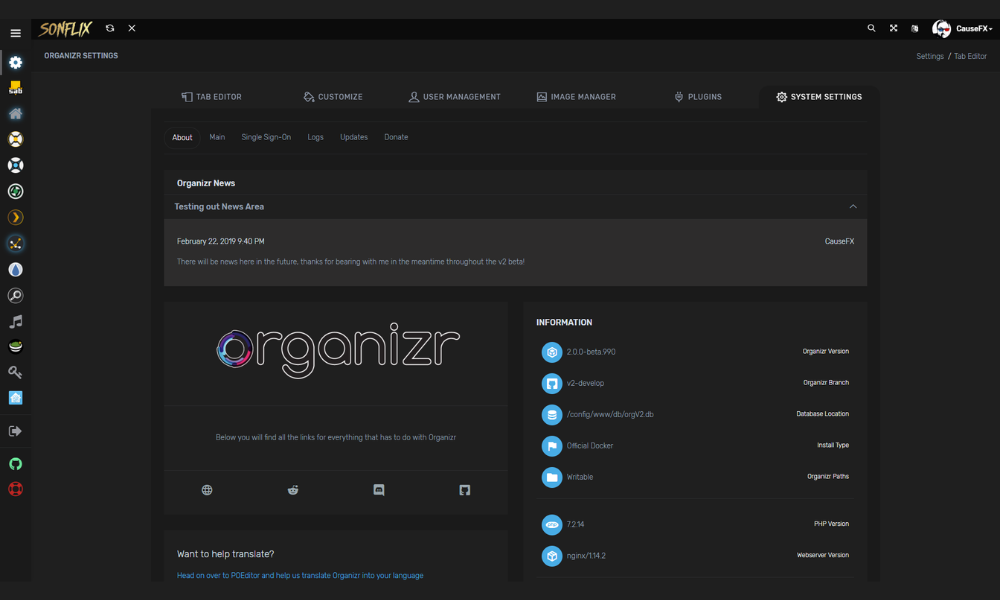Open the Plex chevron tab icon

[15, 217]
